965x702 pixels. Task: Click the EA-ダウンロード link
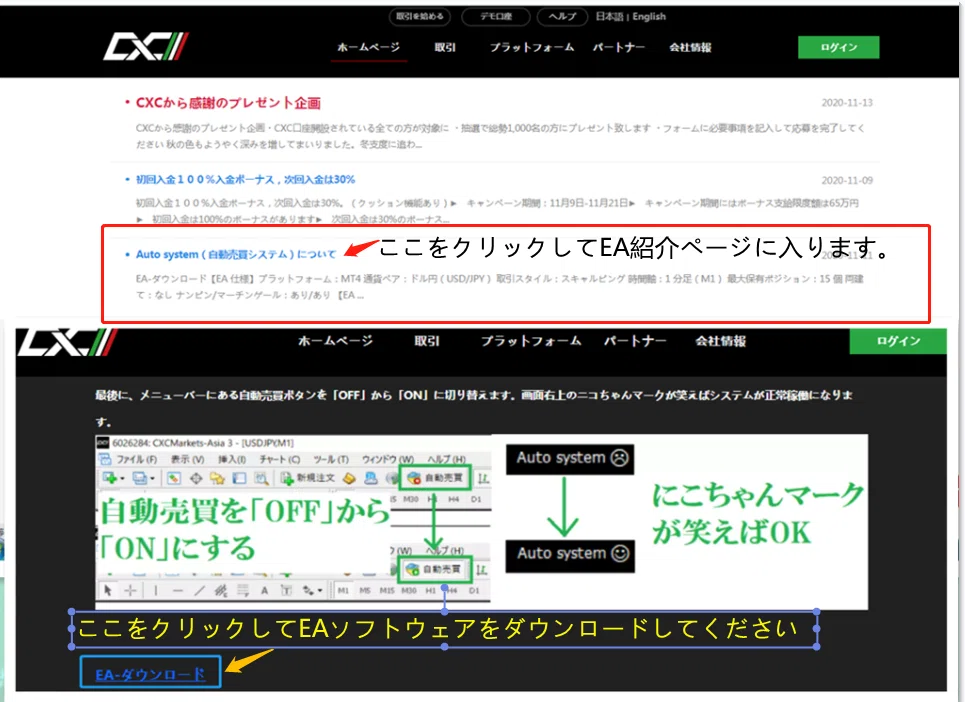pyautogui.click(x=150, y=674)
